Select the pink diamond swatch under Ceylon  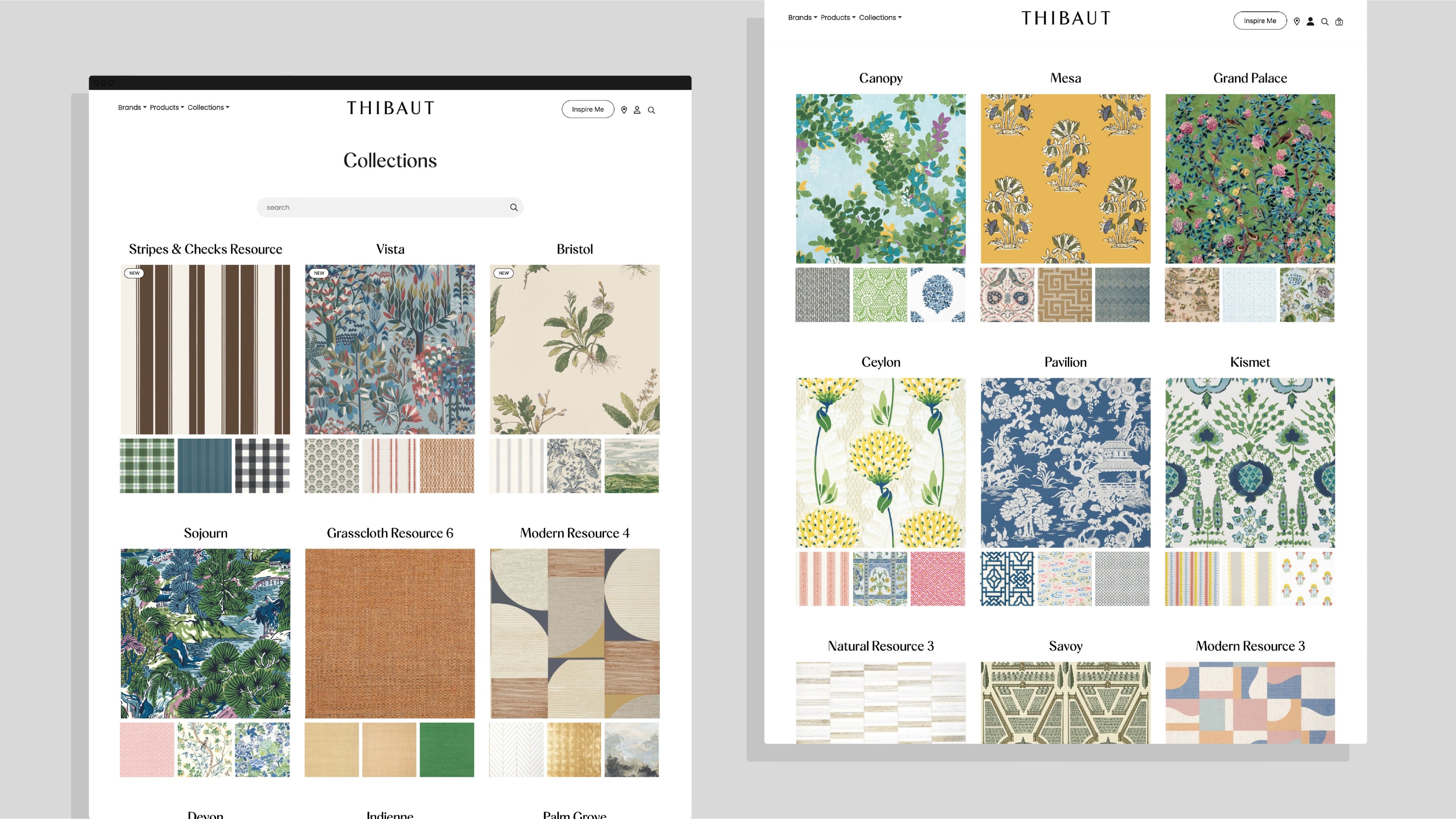(x=938, y=579)
